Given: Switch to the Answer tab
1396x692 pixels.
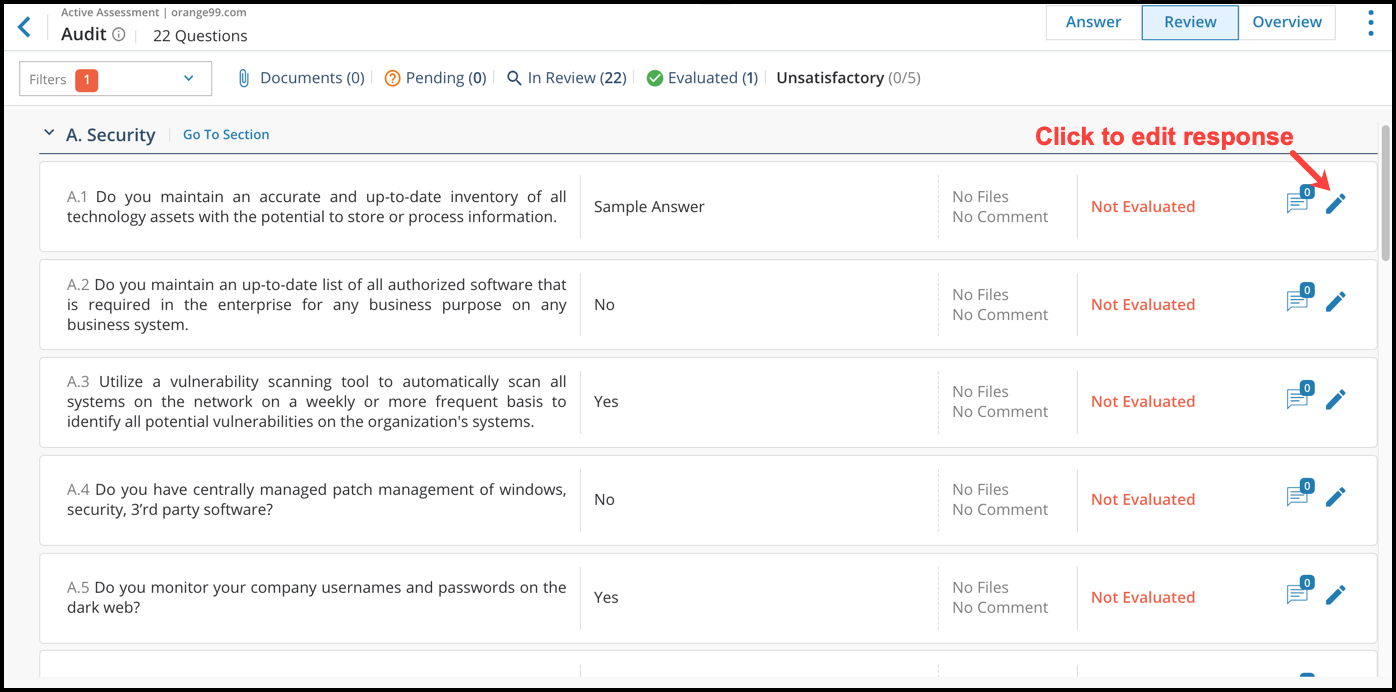Looking at the screenshot, I should point(1093,22).
